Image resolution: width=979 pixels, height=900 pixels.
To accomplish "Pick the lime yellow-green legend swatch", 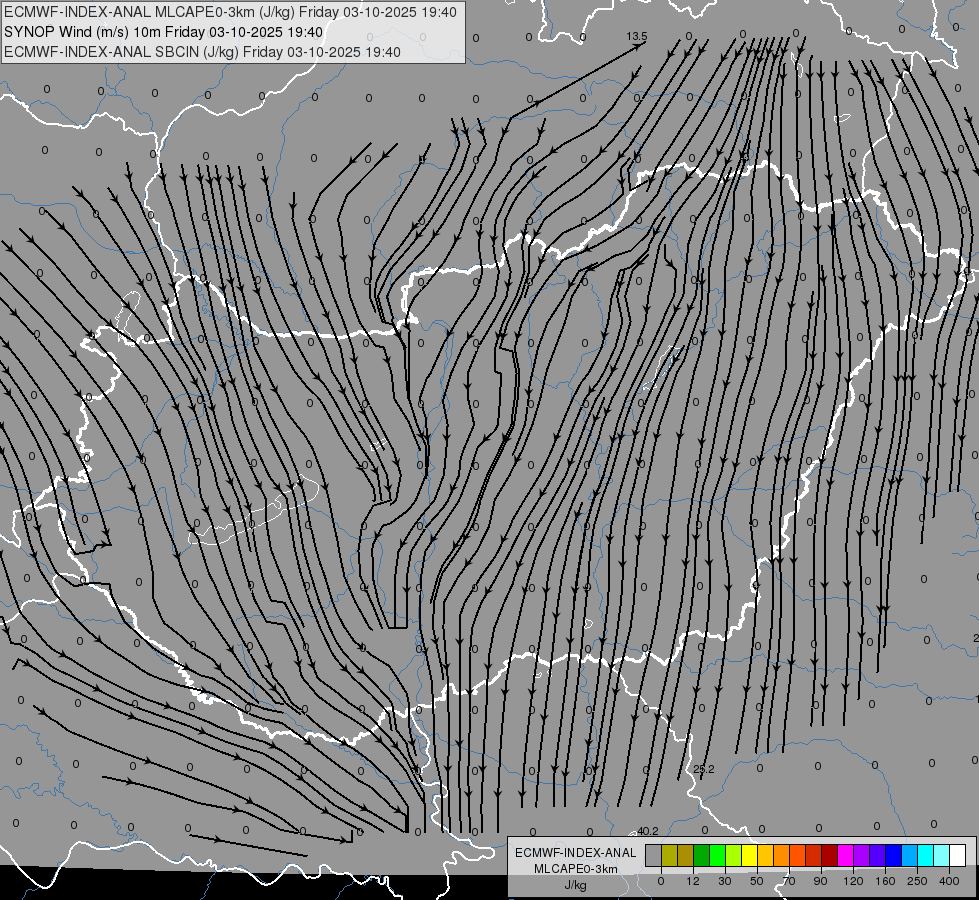I will tap(734, 855).
